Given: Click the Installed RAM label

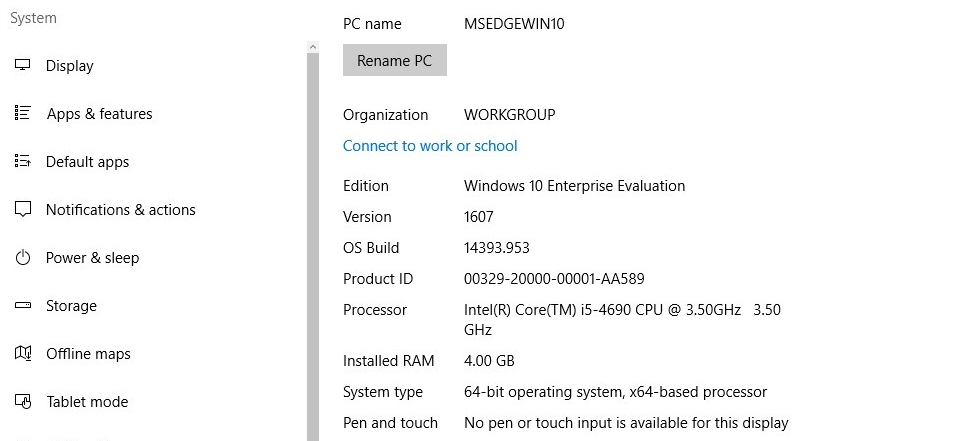Looking at the screenshot, I should [x=389, y=361].
